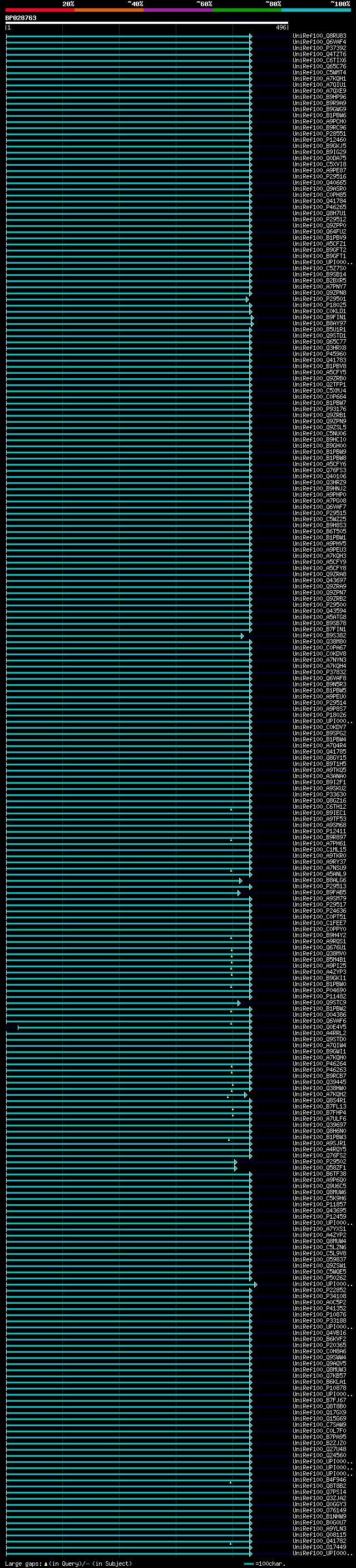This screenshot has width=356, height=1568.
Task: Select hit label UniRef100_P18026
Action: pyautogui.click(x=319, y=715)
